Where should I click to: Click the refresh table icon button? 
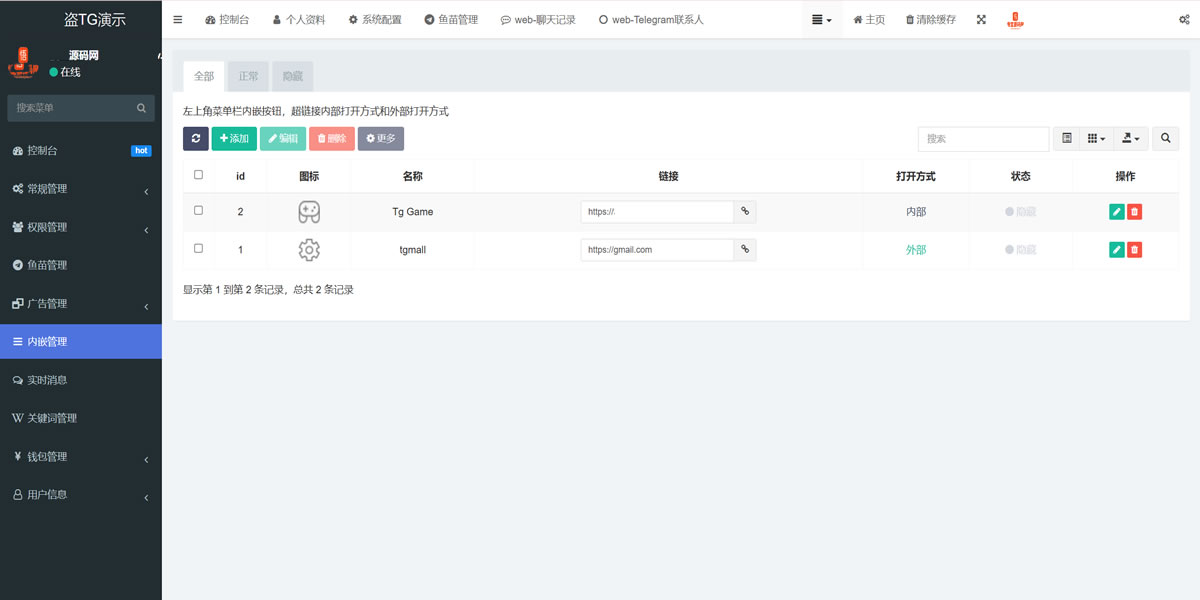point(196,139)
